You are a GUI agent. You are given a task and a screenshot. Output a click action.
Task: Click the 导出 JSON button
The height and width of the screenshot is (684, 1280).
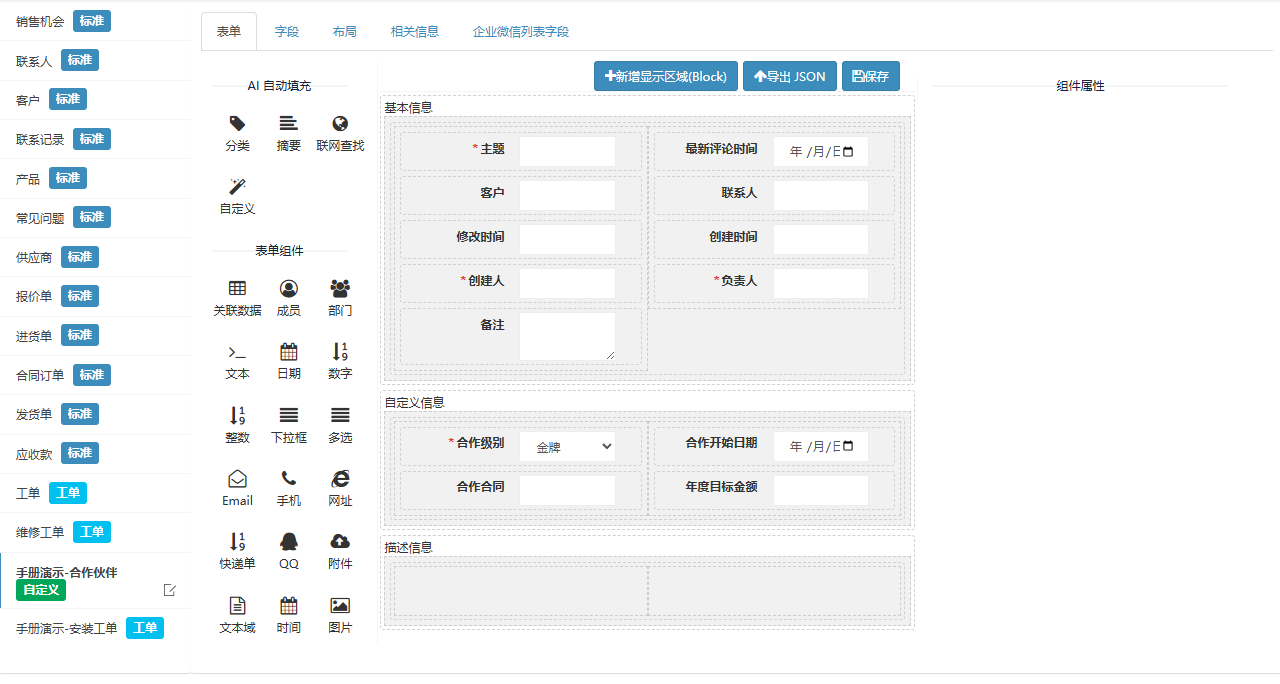[x=790, y=76]
